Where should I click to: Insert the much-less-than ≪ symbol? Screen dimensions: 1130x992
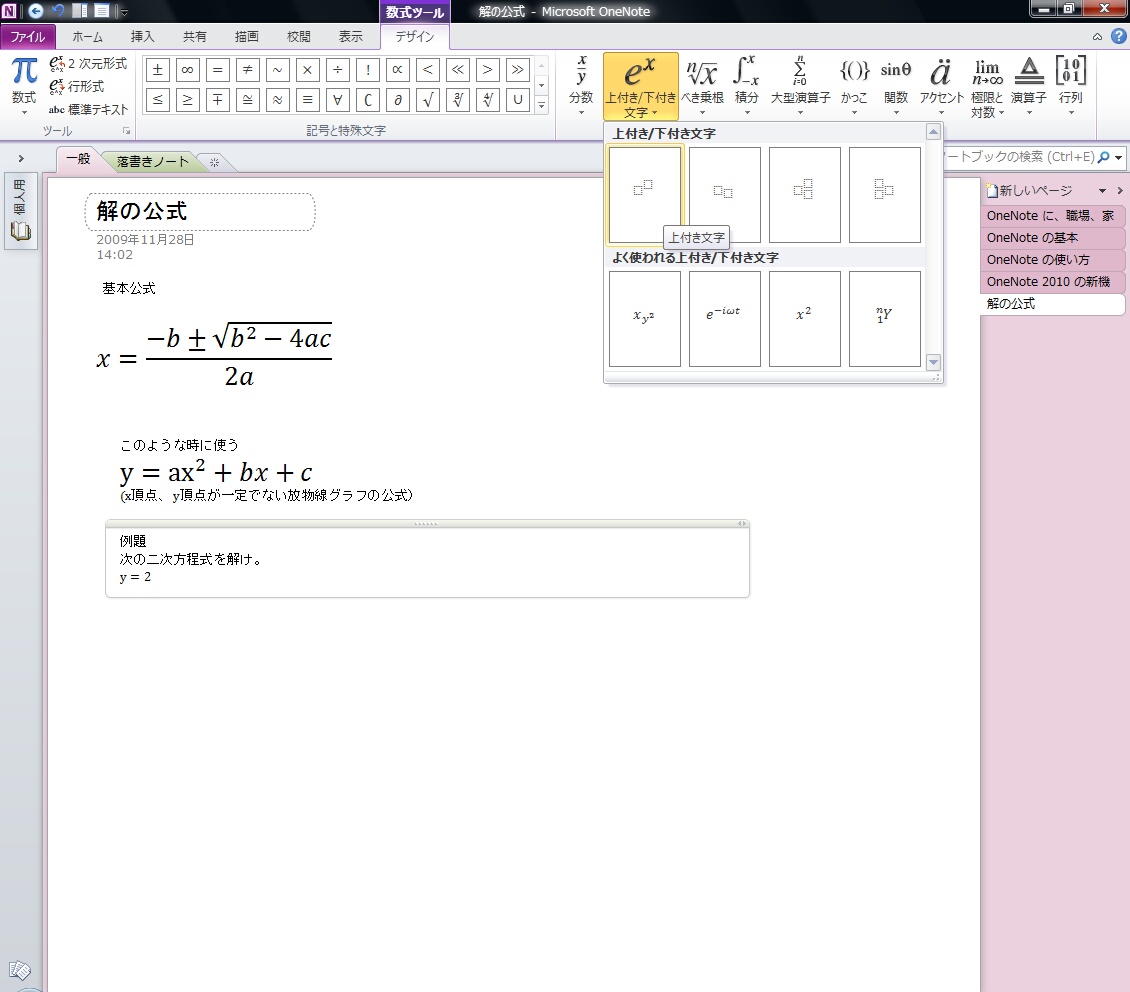click(458, 70)
